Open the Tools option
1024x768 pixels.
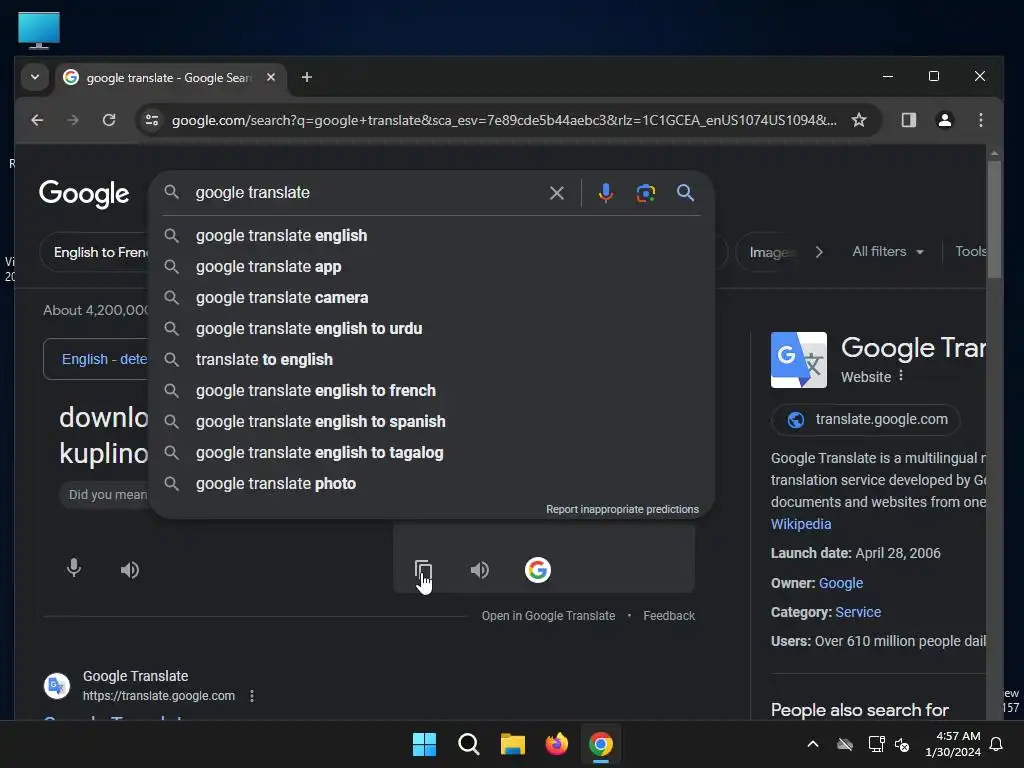(x=970, y=251)
